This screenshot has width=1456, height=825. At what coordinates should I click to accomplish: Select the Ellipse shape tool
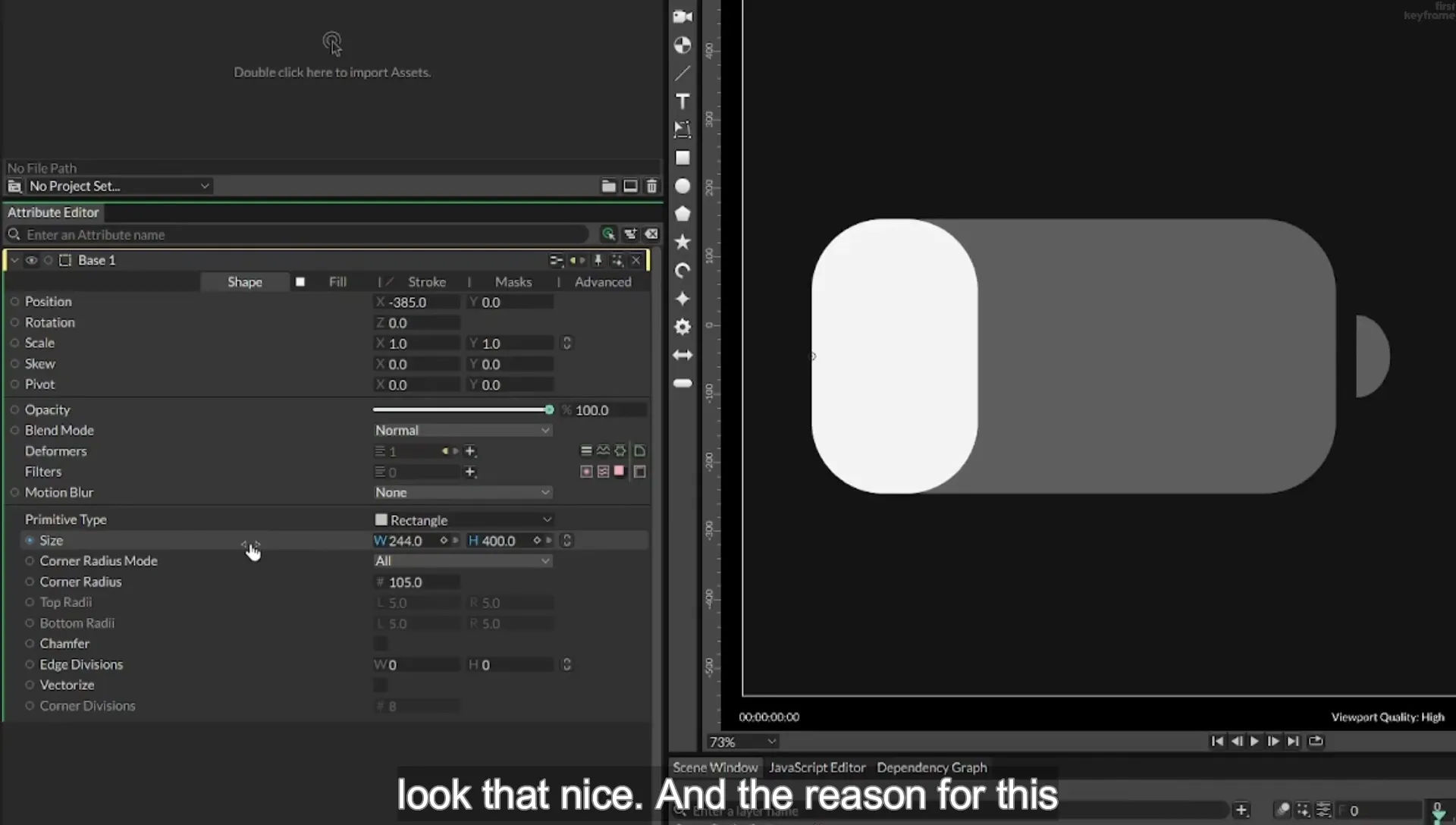(682, 186)
